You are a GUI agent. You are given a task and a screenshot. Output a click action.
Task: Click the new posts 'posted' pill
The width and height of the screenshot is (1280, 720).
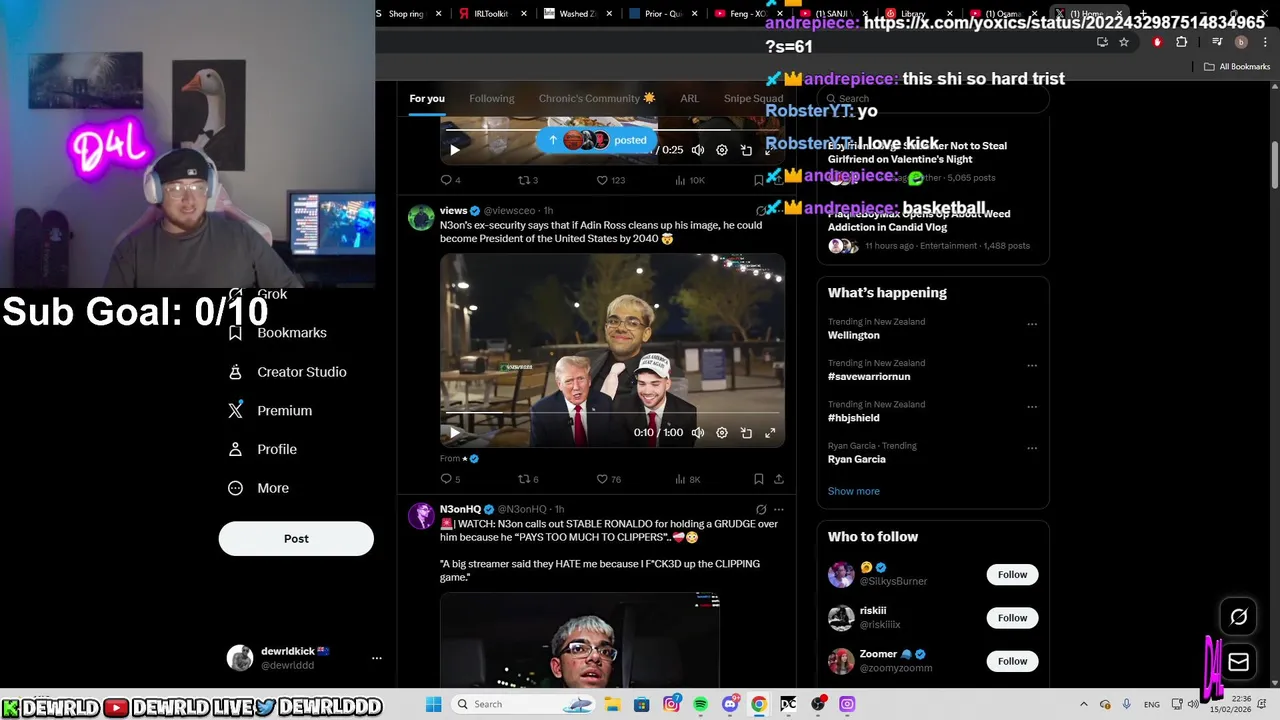point(598,140)
